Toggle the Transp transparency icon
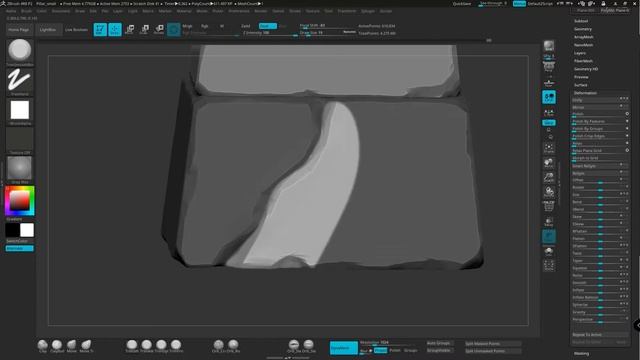Image resolution: width=640 pixels, height=360 pixels. tap(549, 222)
